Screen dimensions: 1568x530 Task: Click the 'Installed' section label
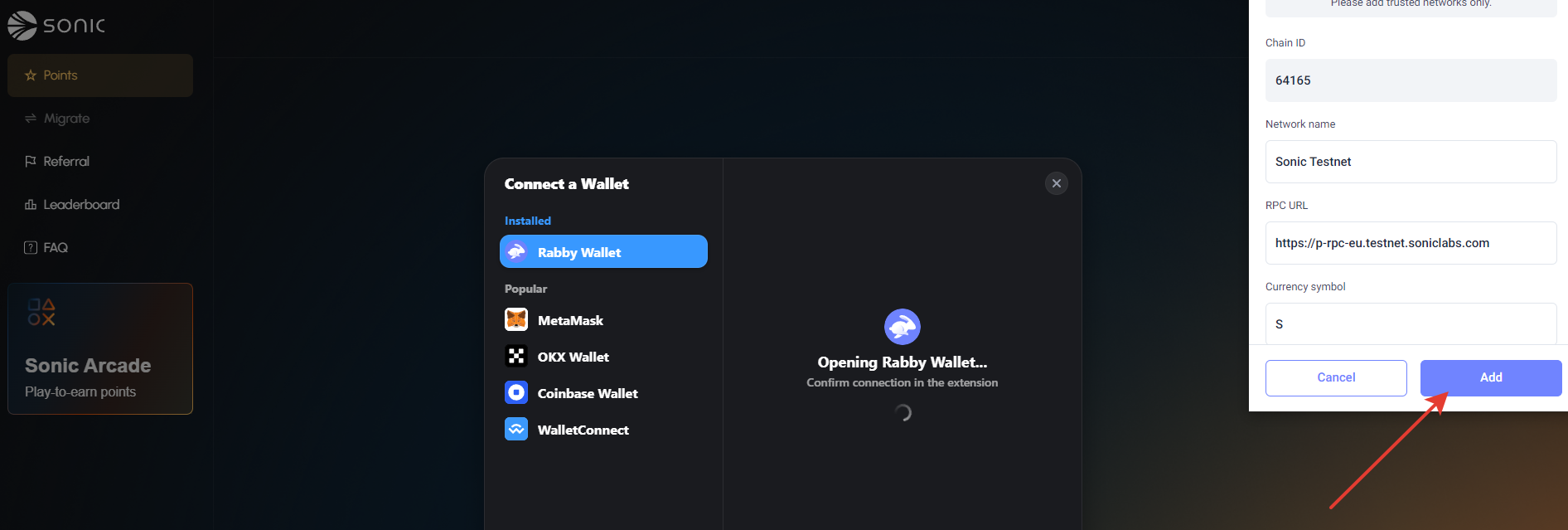click(x=528, y=221)
